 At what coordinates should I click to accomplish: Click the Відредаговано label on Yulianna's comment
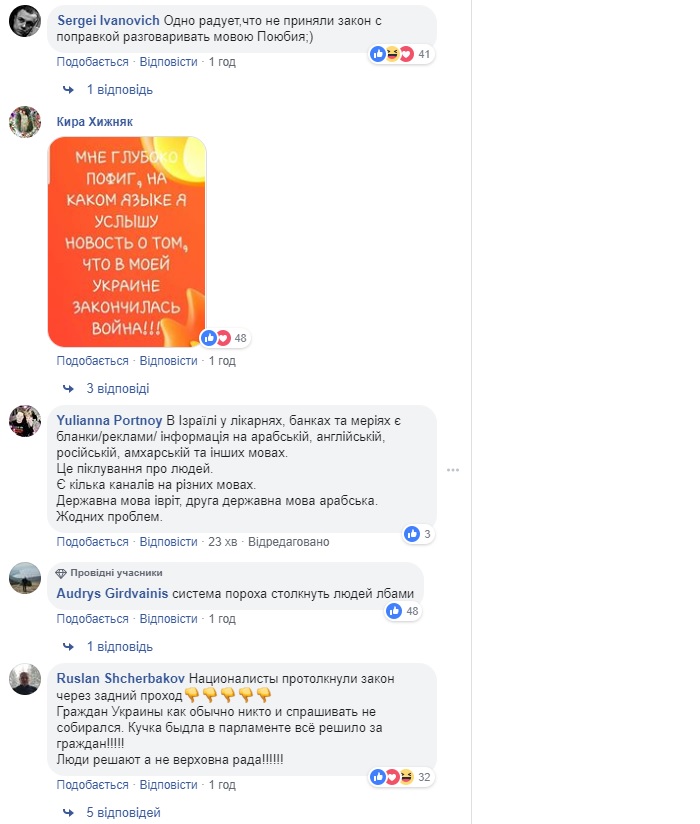point(289,542)
